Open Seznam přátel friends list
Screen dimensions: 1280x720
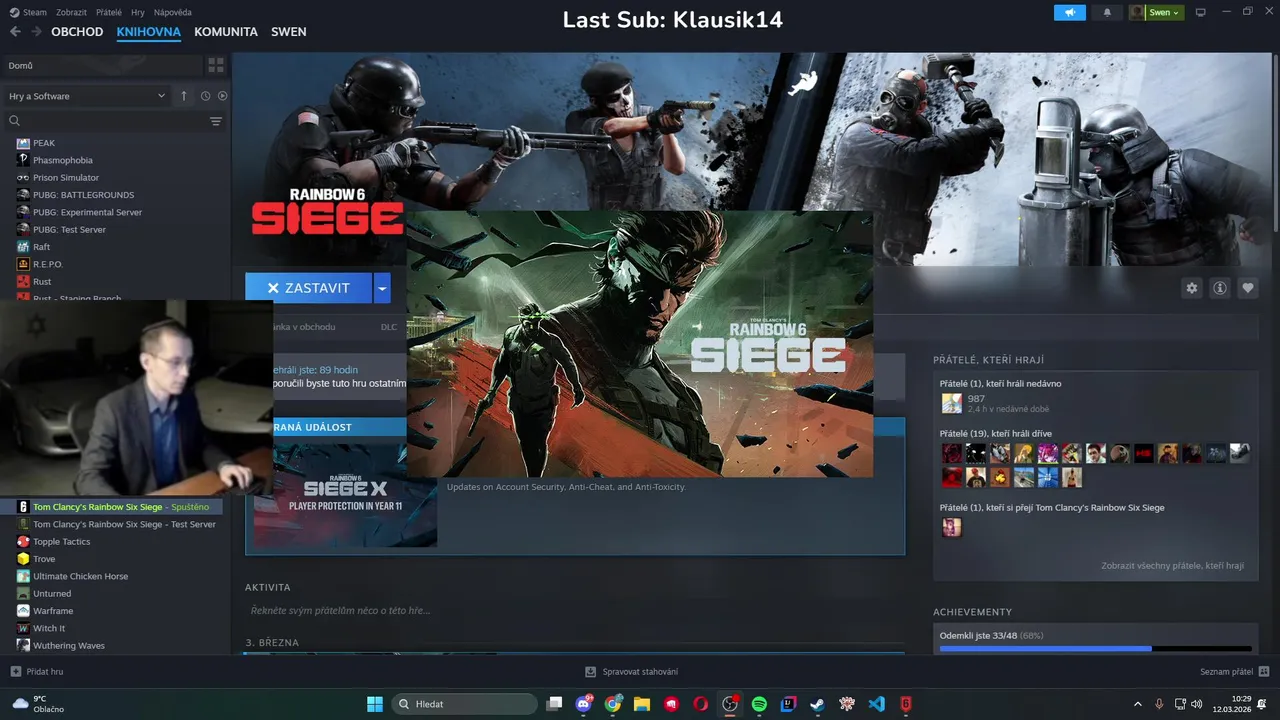pyautogui.click(x=1235, y=672)
